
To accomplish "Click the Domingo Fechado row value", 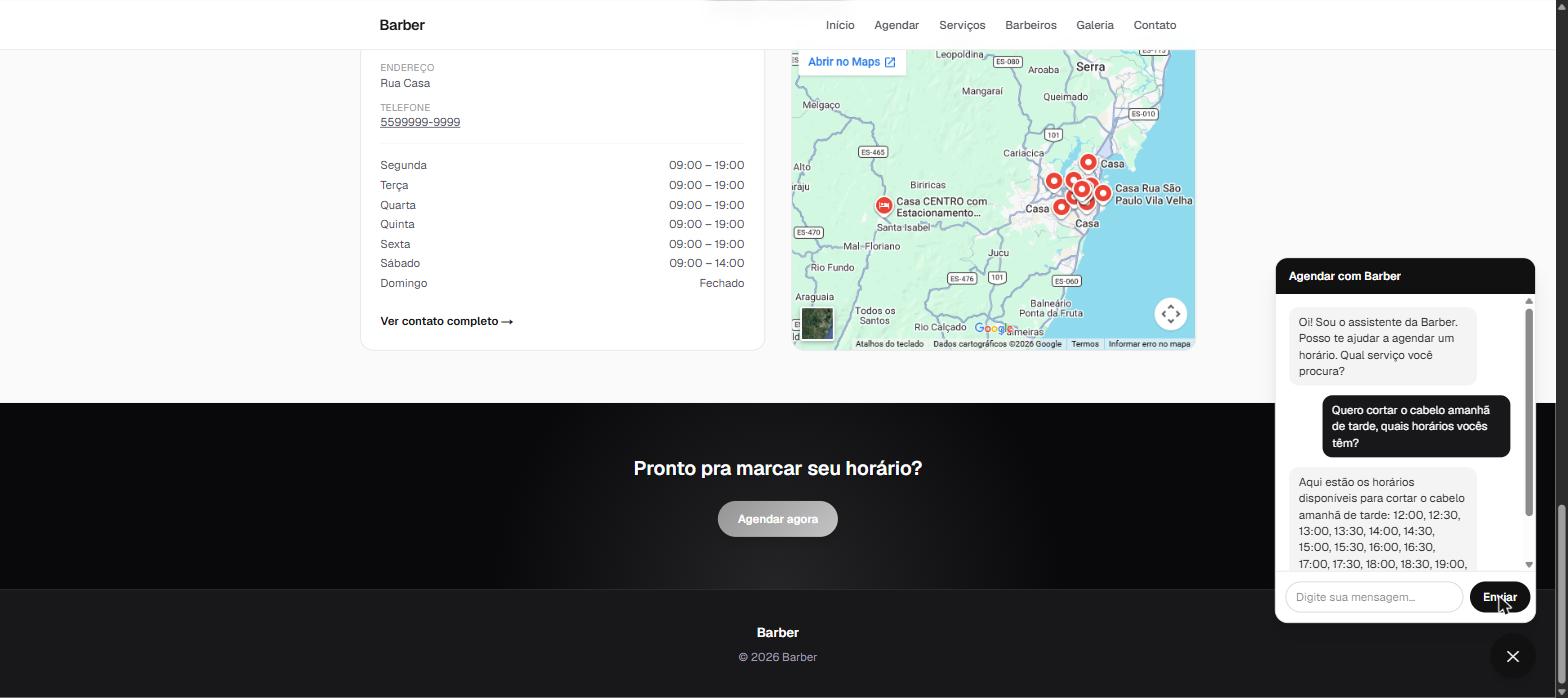I will (x=722, y=283).
